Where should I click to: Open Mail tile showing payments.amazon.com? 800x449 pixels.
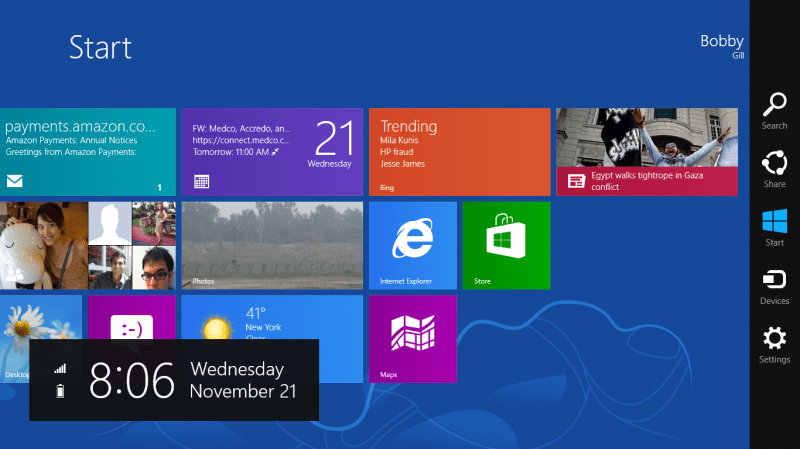88,152
